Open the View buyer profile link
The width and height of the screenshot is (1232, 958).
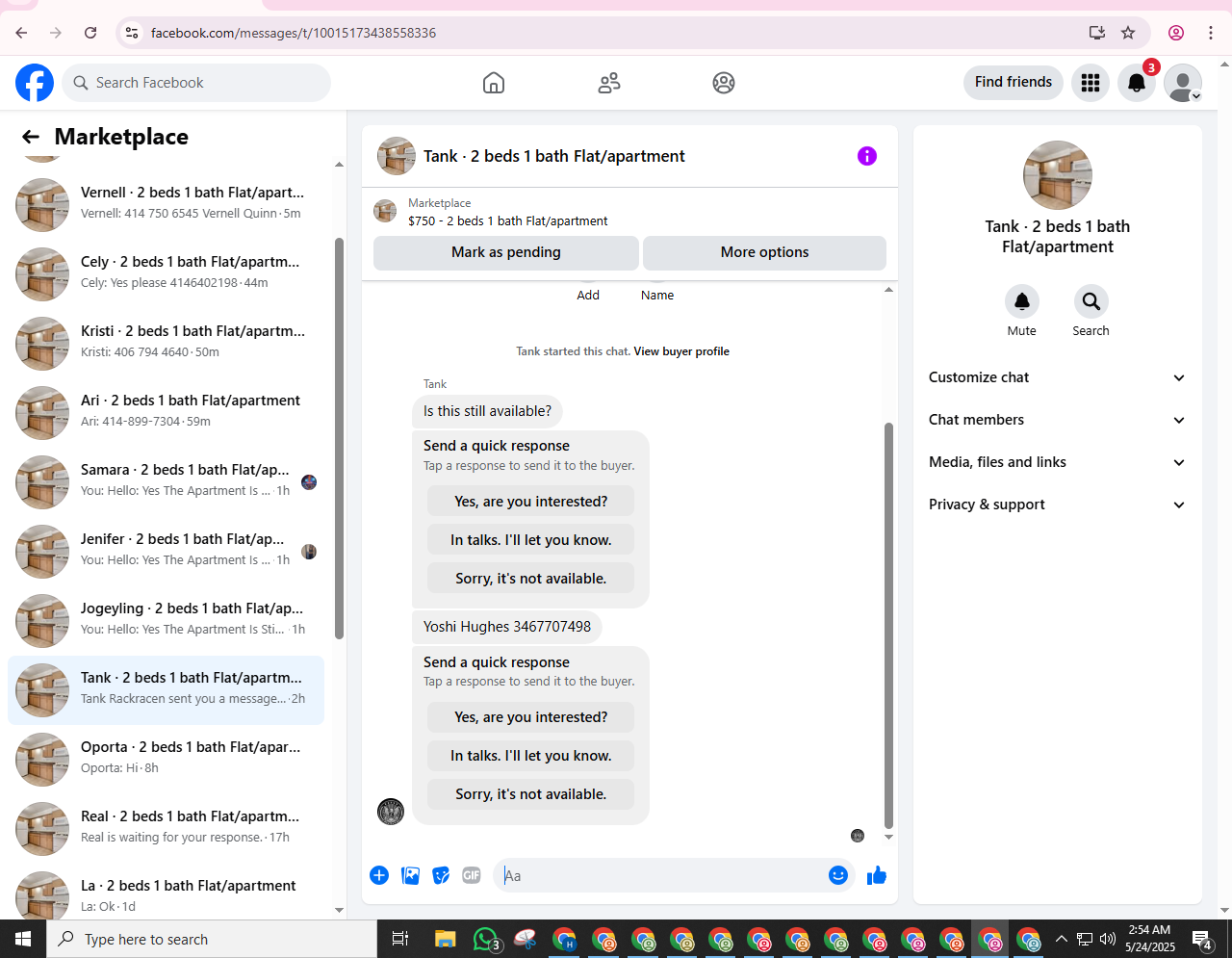(681, 351)
